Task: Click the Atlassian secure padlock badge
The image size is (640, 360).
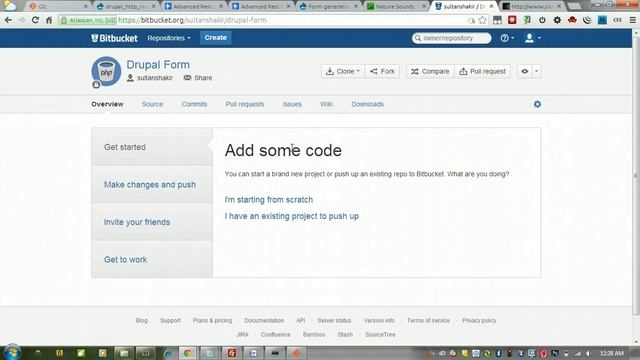Action: pyautogui.click(x=88, y=20)
